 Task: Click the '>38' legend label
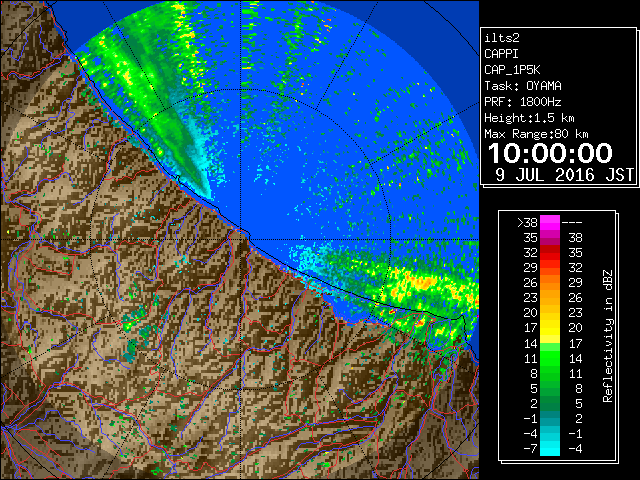527,223
